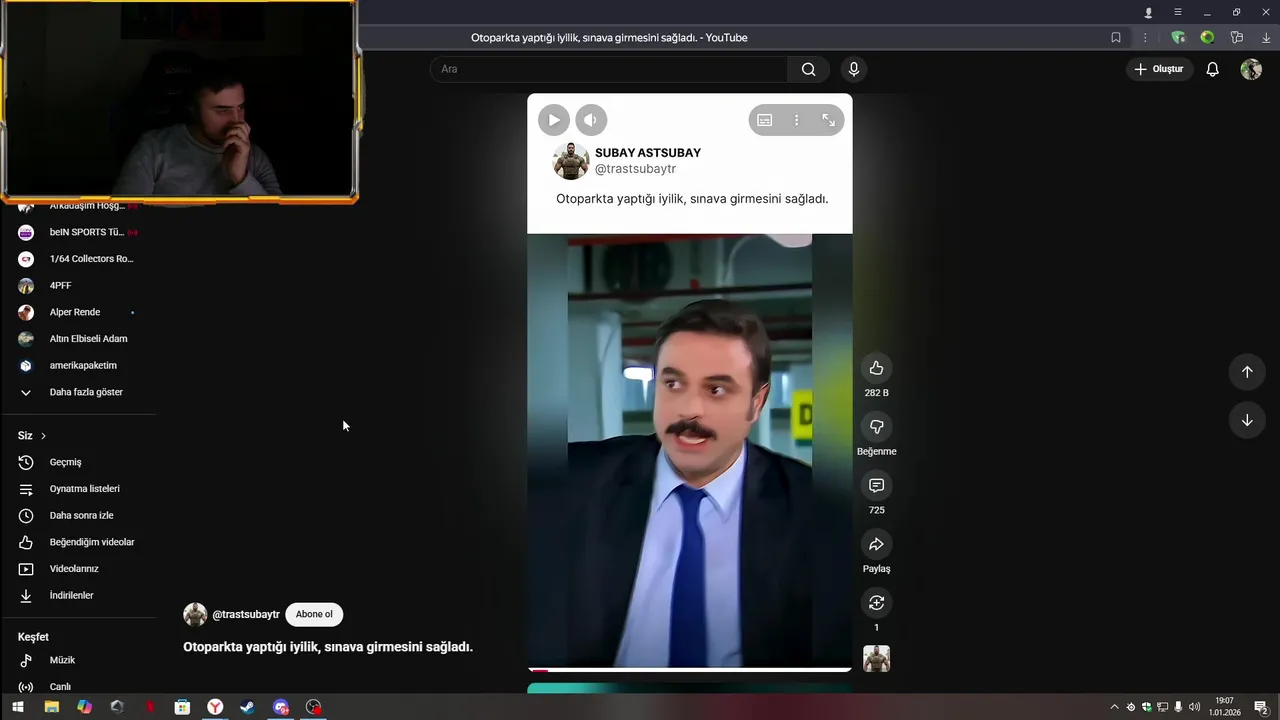This screenshot has width=1280, height=720.
Task: Open the Siz section chevron
Action: tap(43, 436)
